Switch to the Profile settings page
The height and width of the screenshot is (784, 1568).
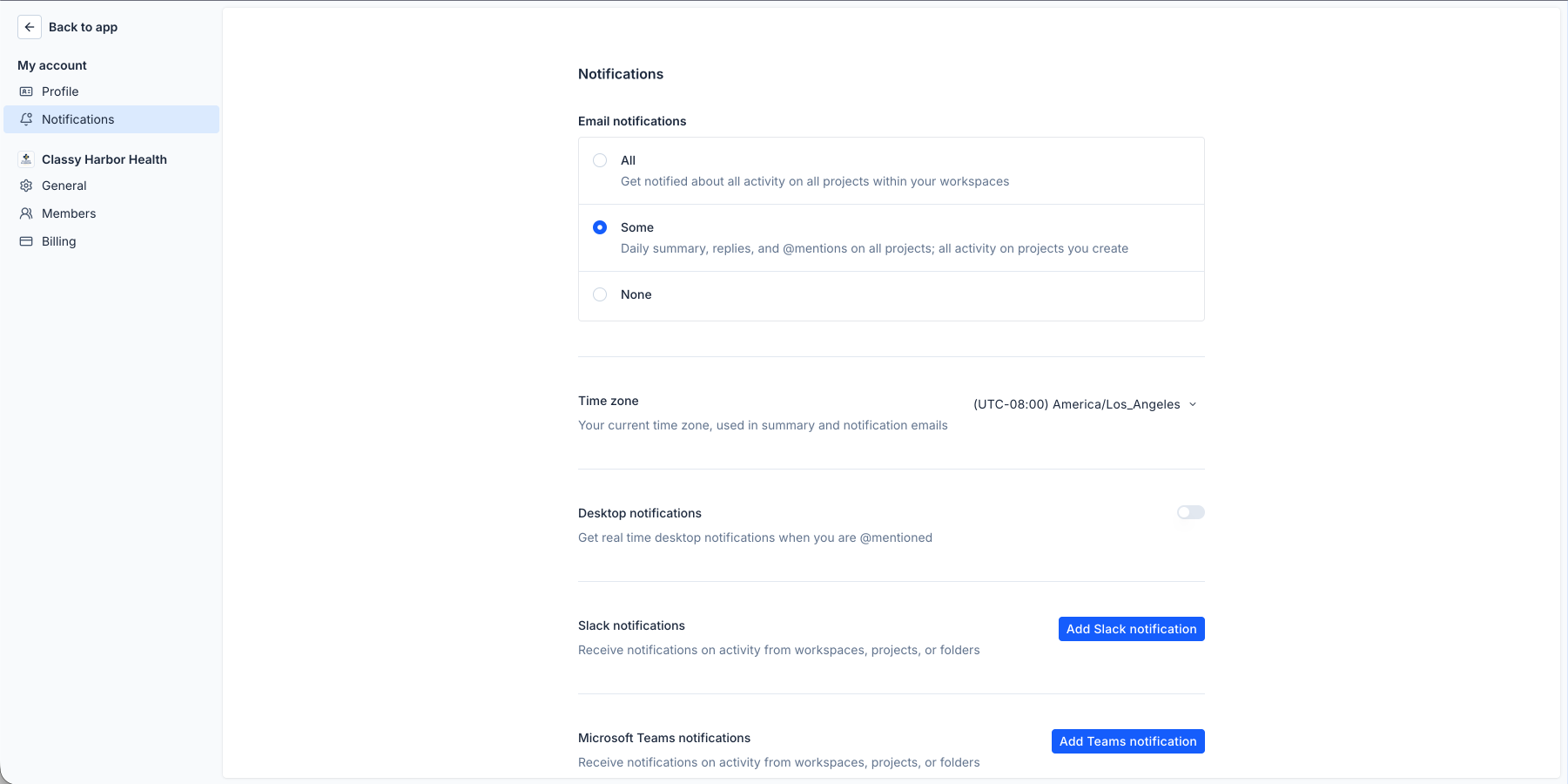tap(59, 91)
